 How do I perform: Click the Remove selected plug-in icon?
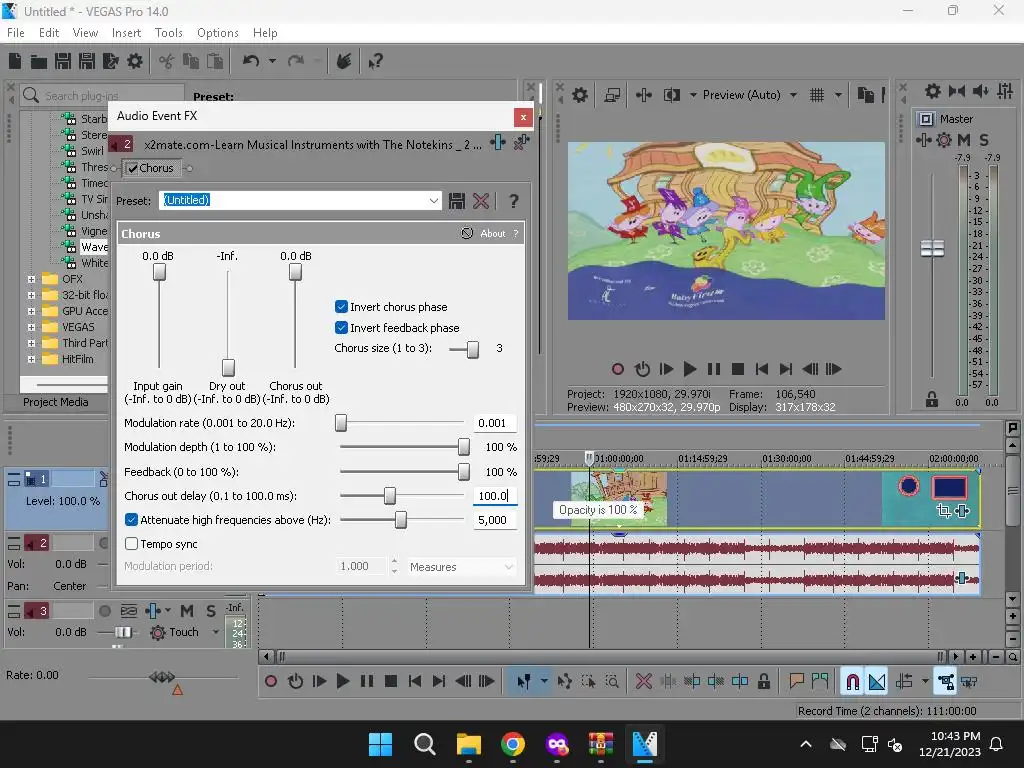[x=521, y=142]
